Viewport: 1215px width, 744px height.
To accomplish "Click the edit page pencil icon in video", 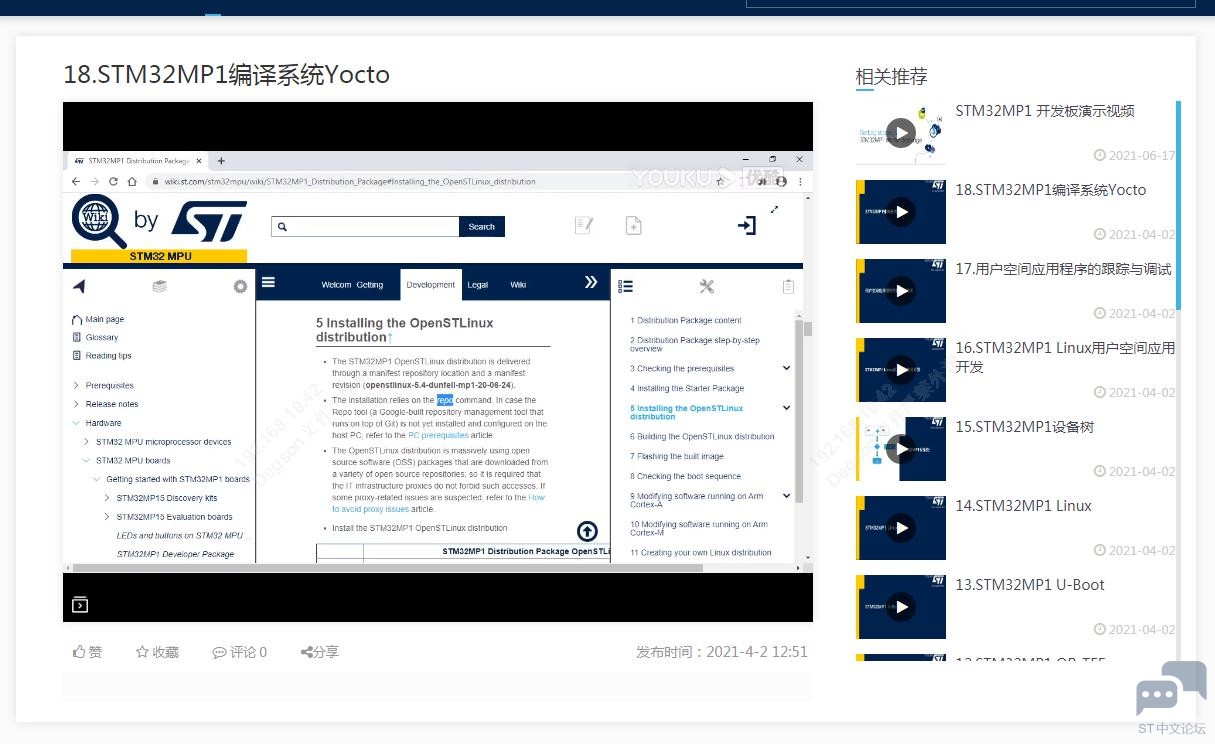I will click(584, 226).
